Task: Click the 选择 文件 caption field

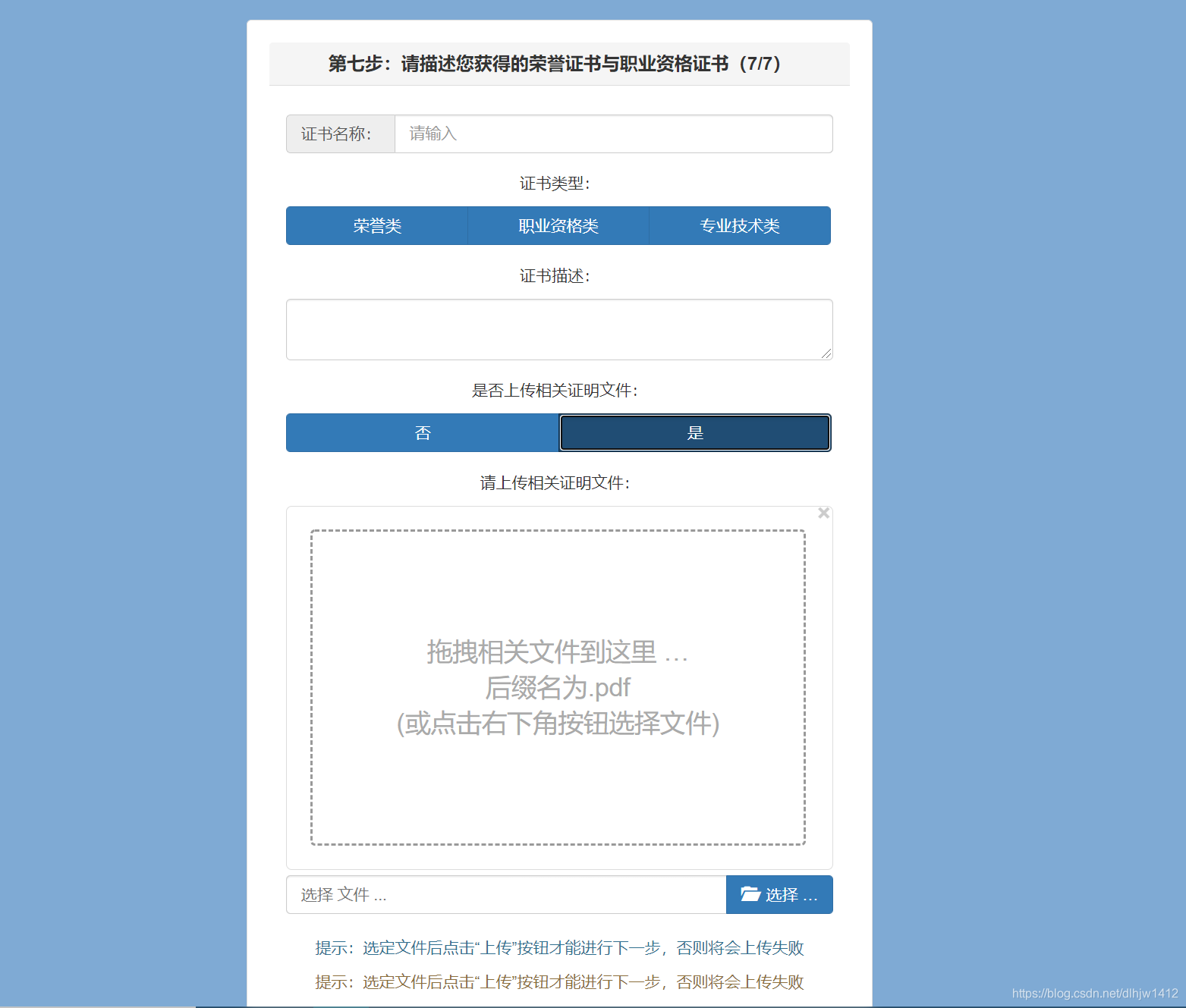Action: point(506,895)
